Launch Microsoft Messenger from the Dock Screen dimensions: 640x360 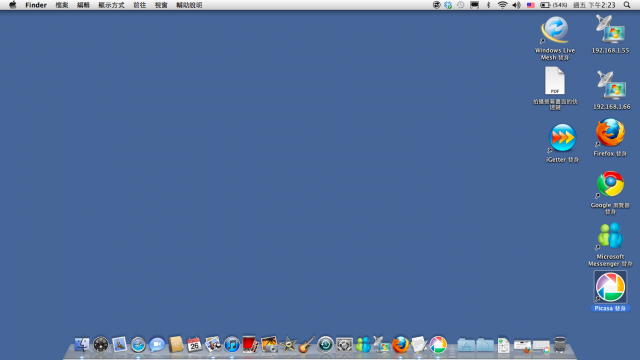[363, 344]
